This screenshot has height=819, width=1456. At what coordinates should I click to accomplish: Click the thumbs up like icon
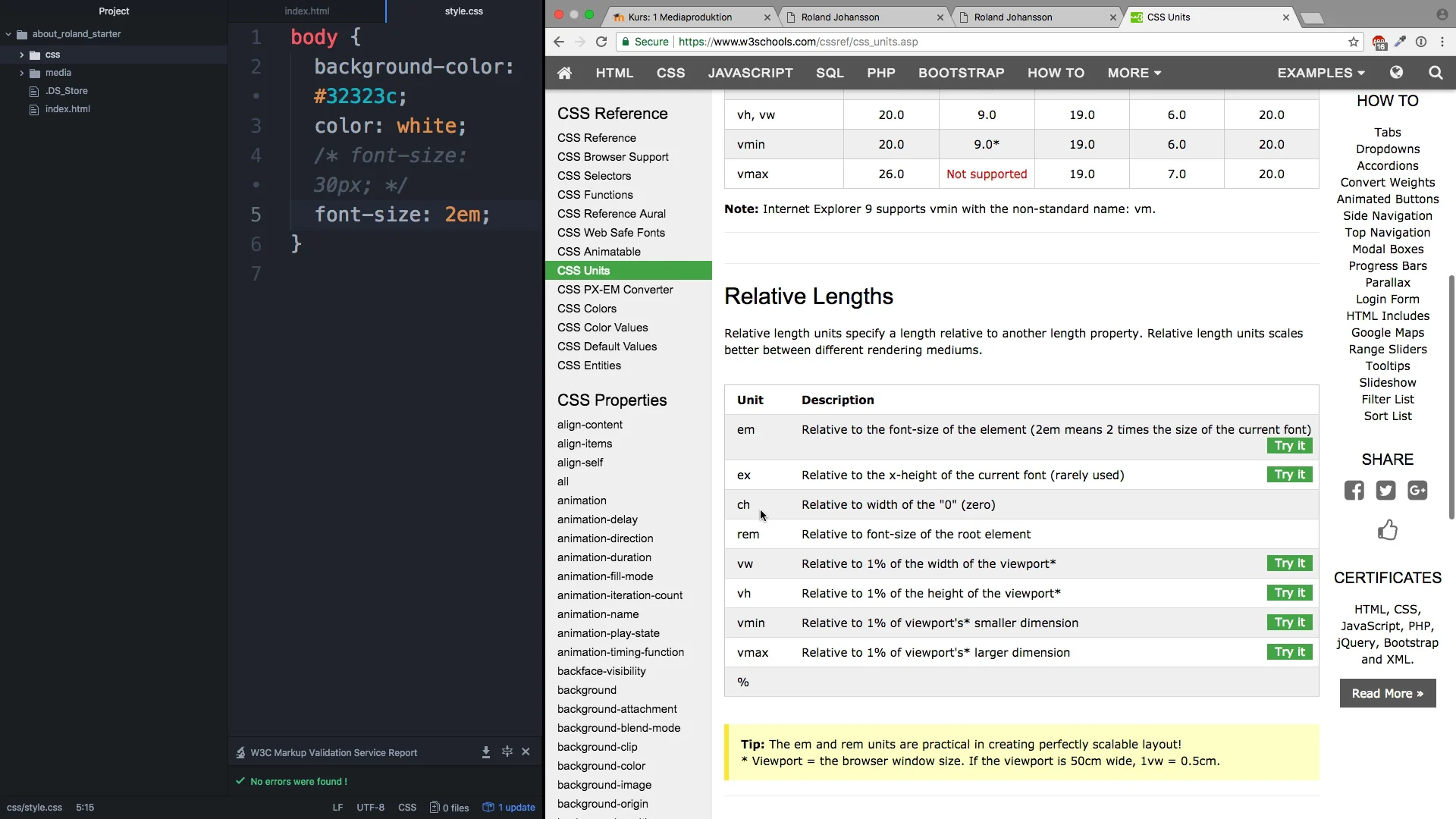(1388, 529)
